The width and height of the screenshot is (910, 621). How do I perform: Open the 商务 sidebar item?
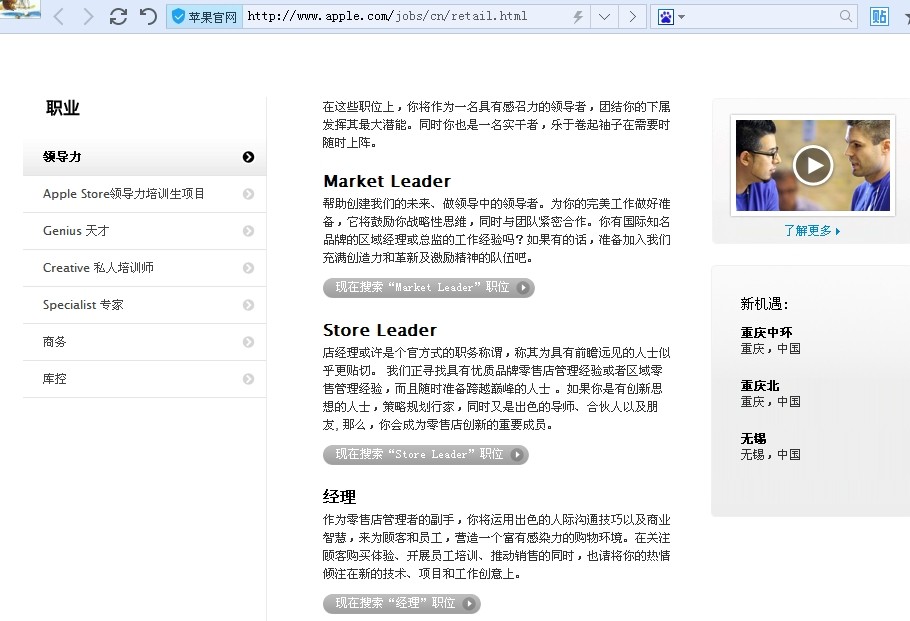[x=145, y=342]
